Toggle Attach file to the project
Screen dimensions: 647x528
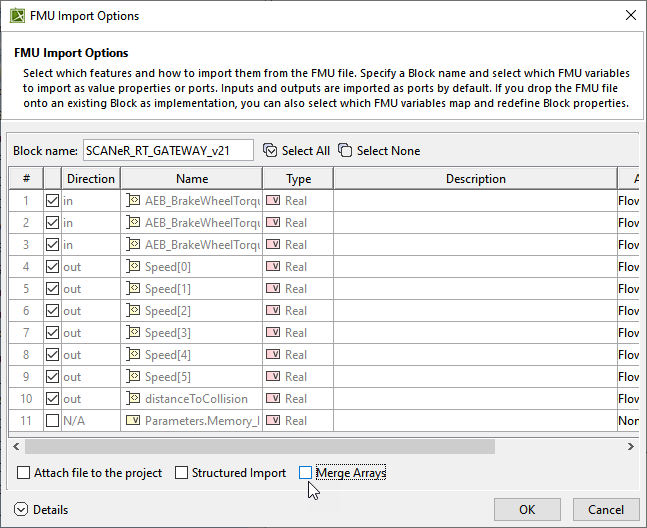pyautogui.click(x=24, y=473)
